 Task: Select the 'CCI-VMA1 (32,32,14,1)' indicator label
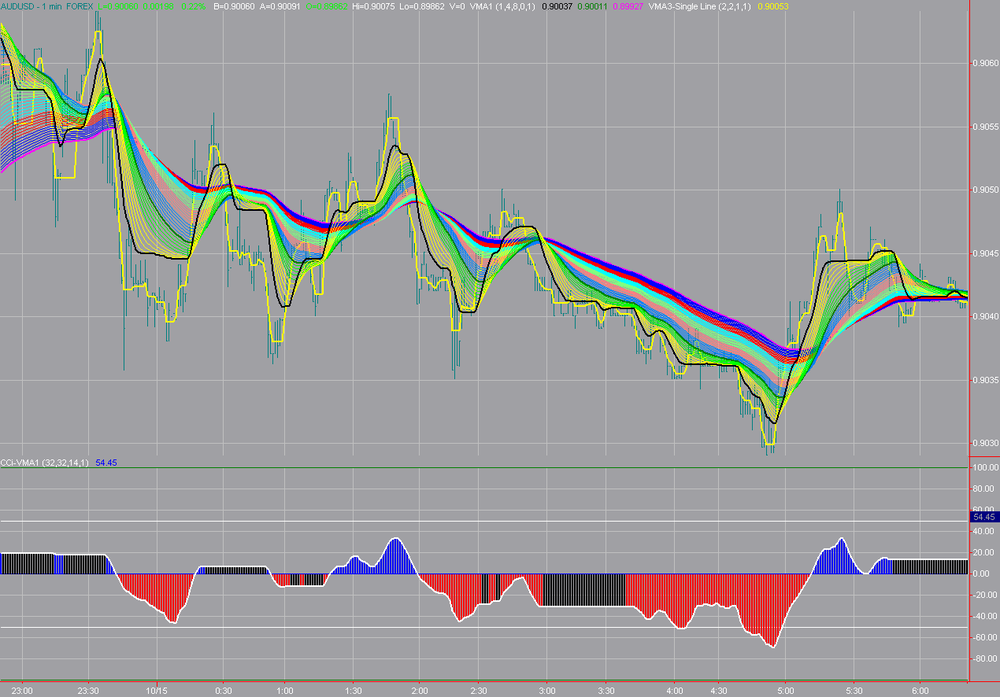[45, 463]
